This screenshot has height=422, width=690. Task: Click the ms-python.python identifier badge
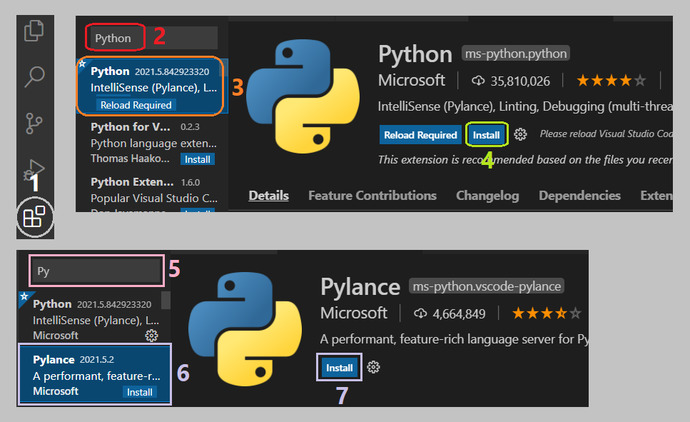click(516, 54)
